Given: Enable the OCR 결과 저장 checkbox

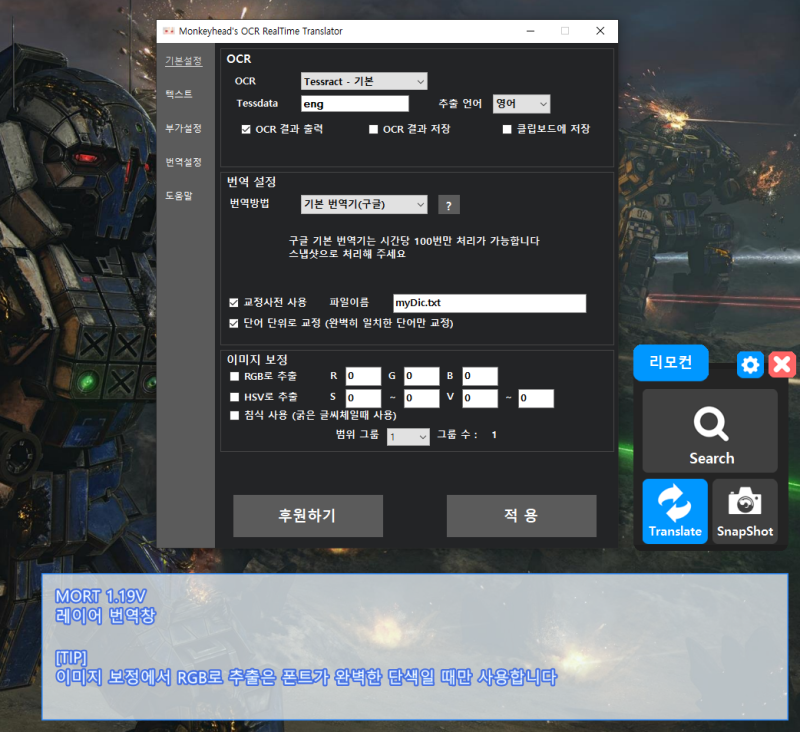Looking at the screenshot, I should coord(373,130).
